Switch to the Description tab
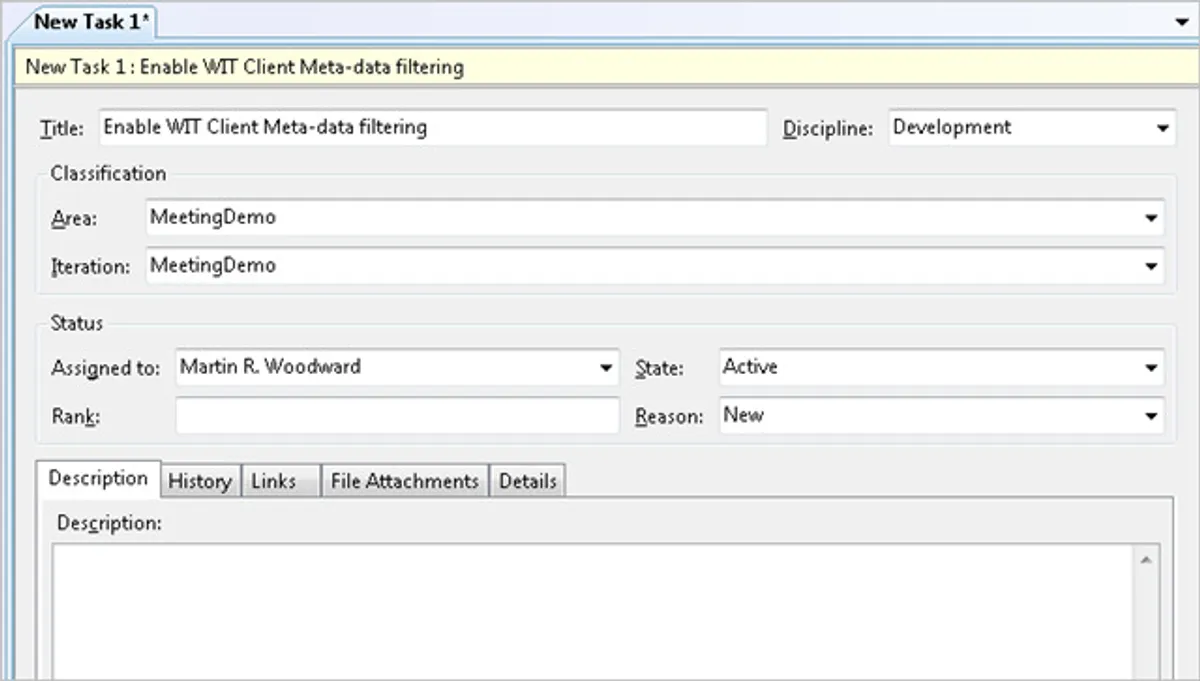The width and height of the screenshot is (1200, 681). 98,478
